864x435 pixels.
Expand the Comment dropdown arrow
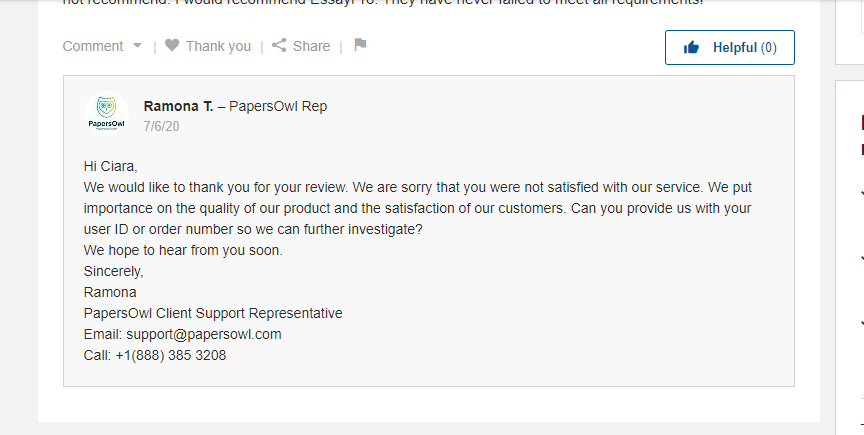point(138,46)
